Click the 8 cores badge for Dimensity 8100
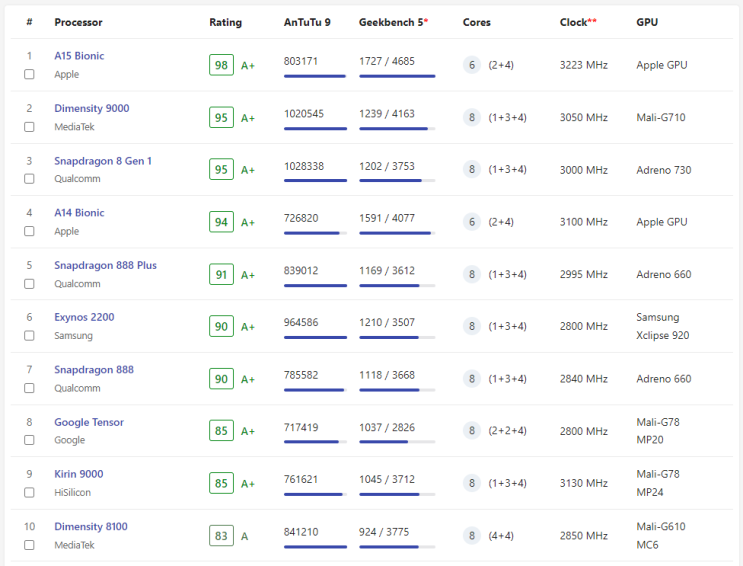743x566 pixels. click(472, 536)
